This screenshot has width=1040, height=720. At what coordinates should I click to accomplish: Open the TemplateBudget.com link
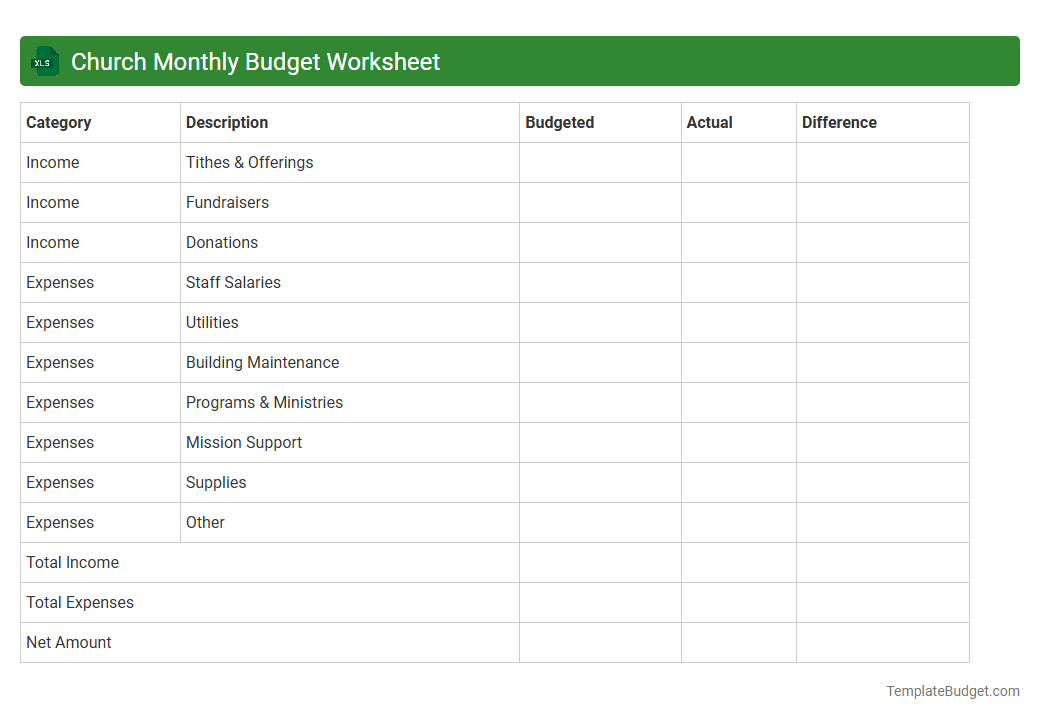(952, 690)
